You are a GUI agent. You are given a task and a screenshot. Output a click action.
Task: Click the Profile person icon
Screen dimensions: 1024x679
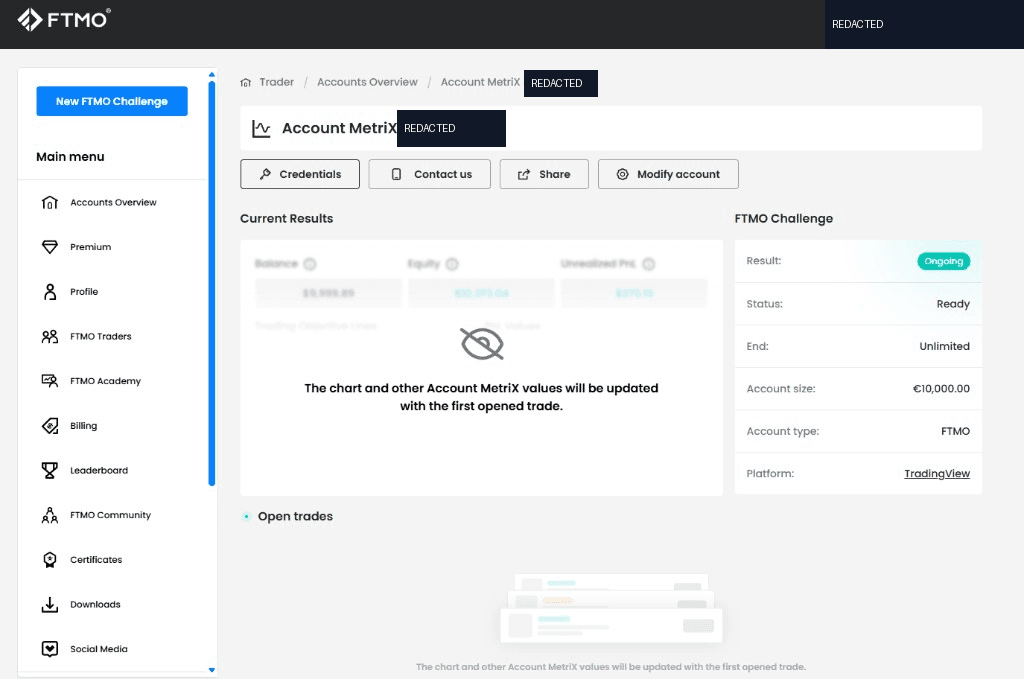(50, 292)
